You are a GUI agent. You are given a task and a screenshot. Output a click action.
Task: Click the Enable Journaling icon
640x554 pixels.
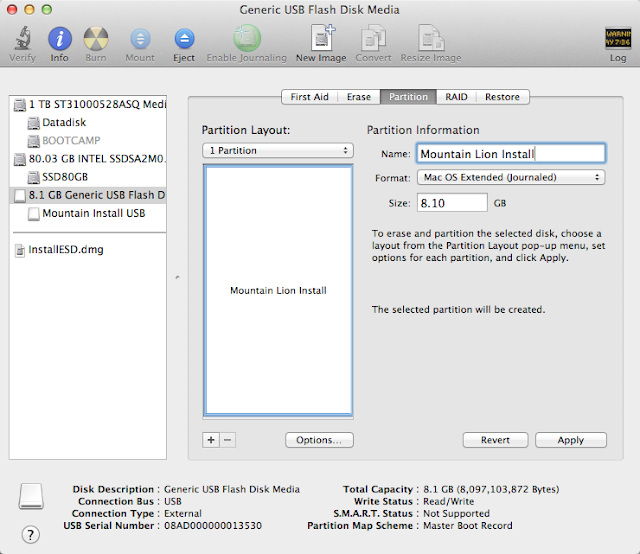(247, 38)
